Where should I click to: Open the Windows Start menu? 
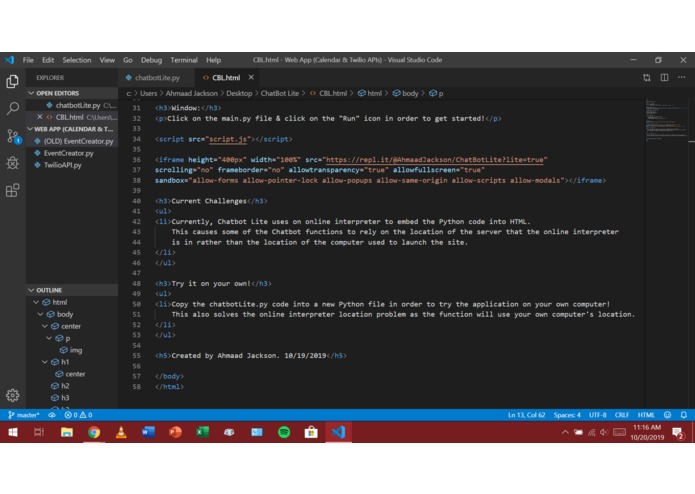(x=13, y=432)
